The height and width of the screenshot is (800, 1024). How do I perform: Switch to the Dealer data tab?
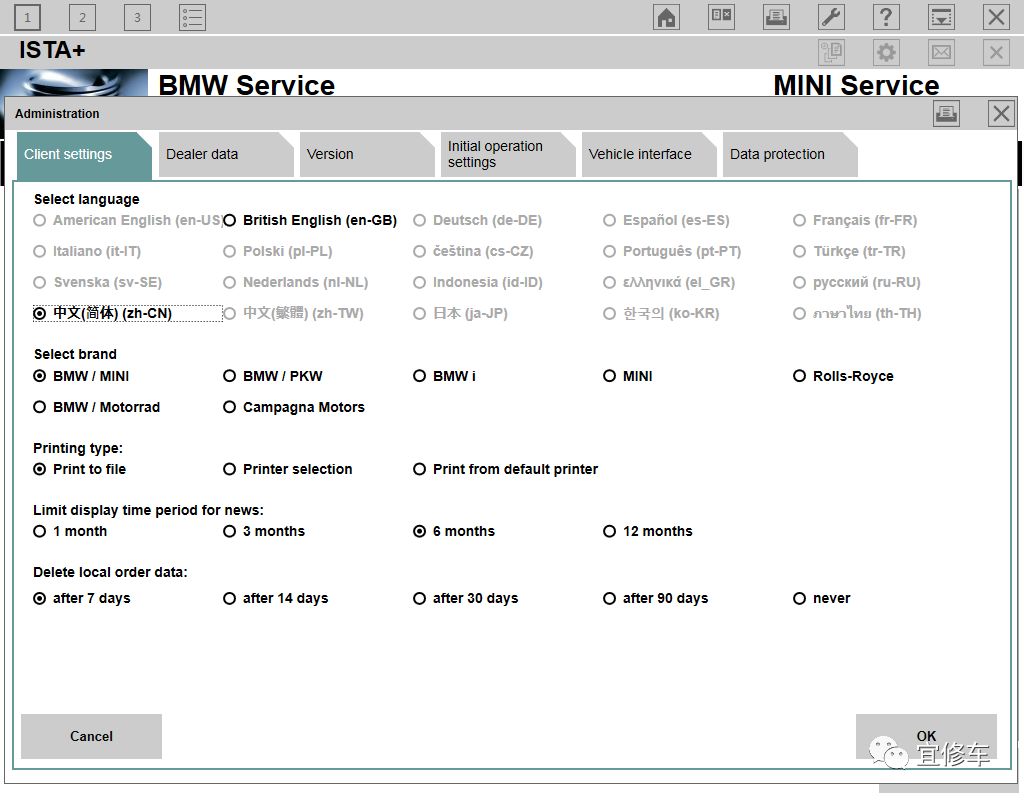pyautogui.click(x=226, y=154)
